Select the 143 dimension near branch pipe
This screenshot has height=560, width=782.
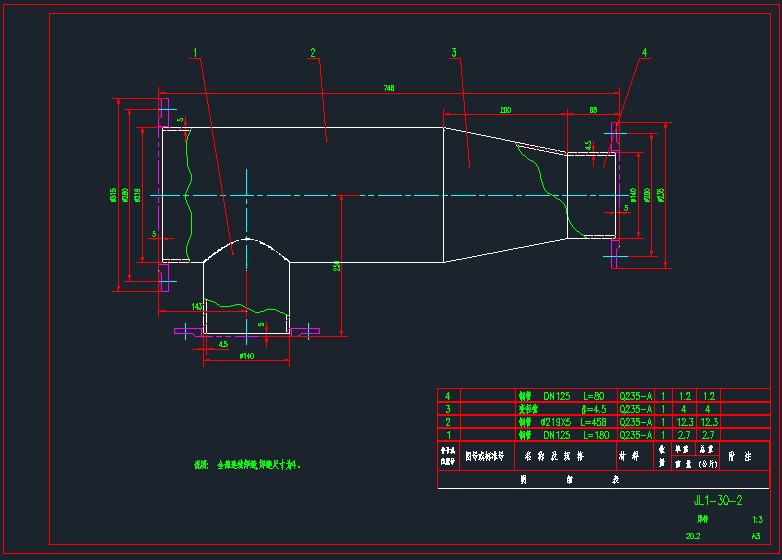[197, 306]
